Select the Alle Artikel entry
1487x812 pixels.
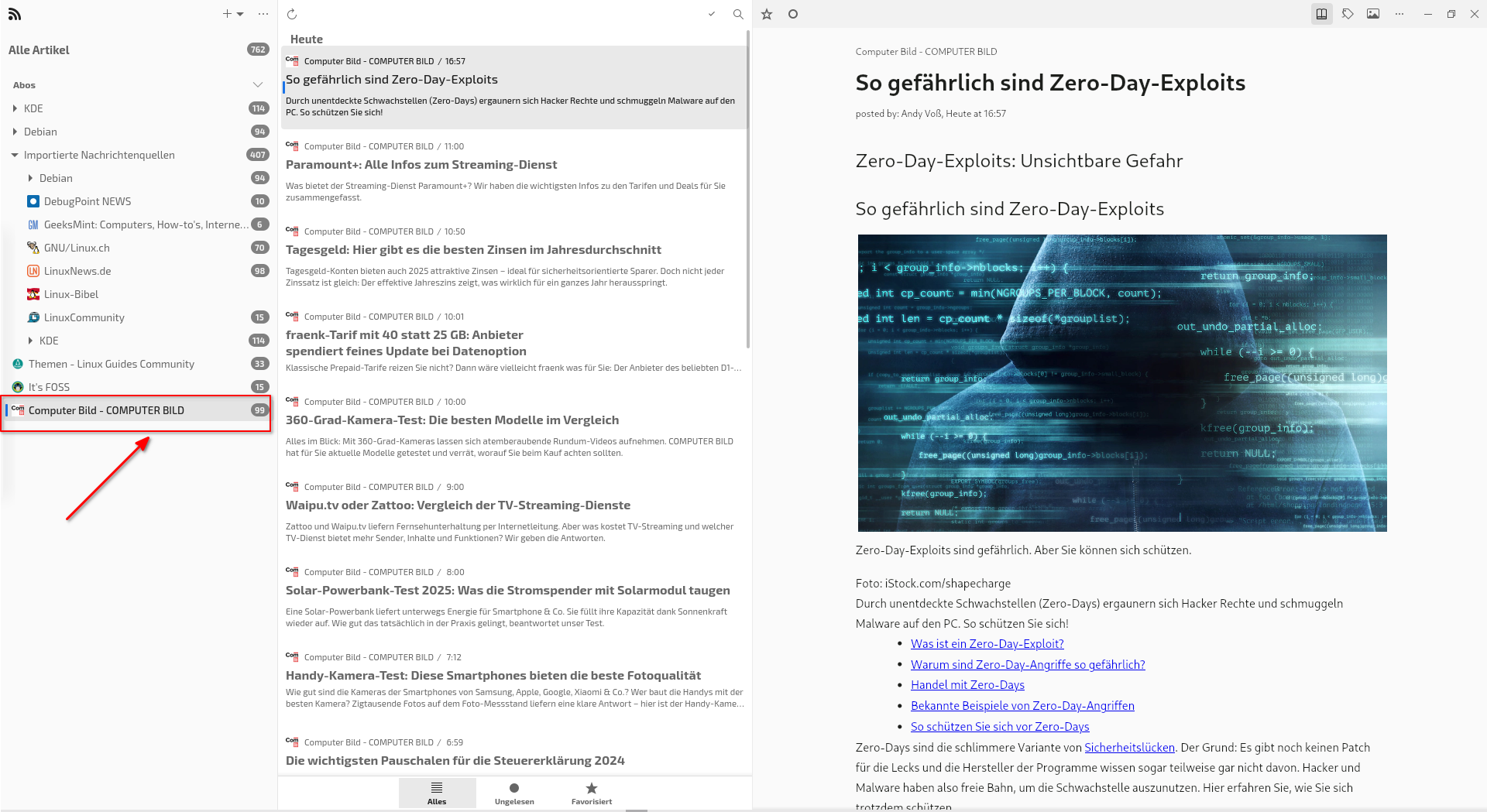[x=139, y=50]
